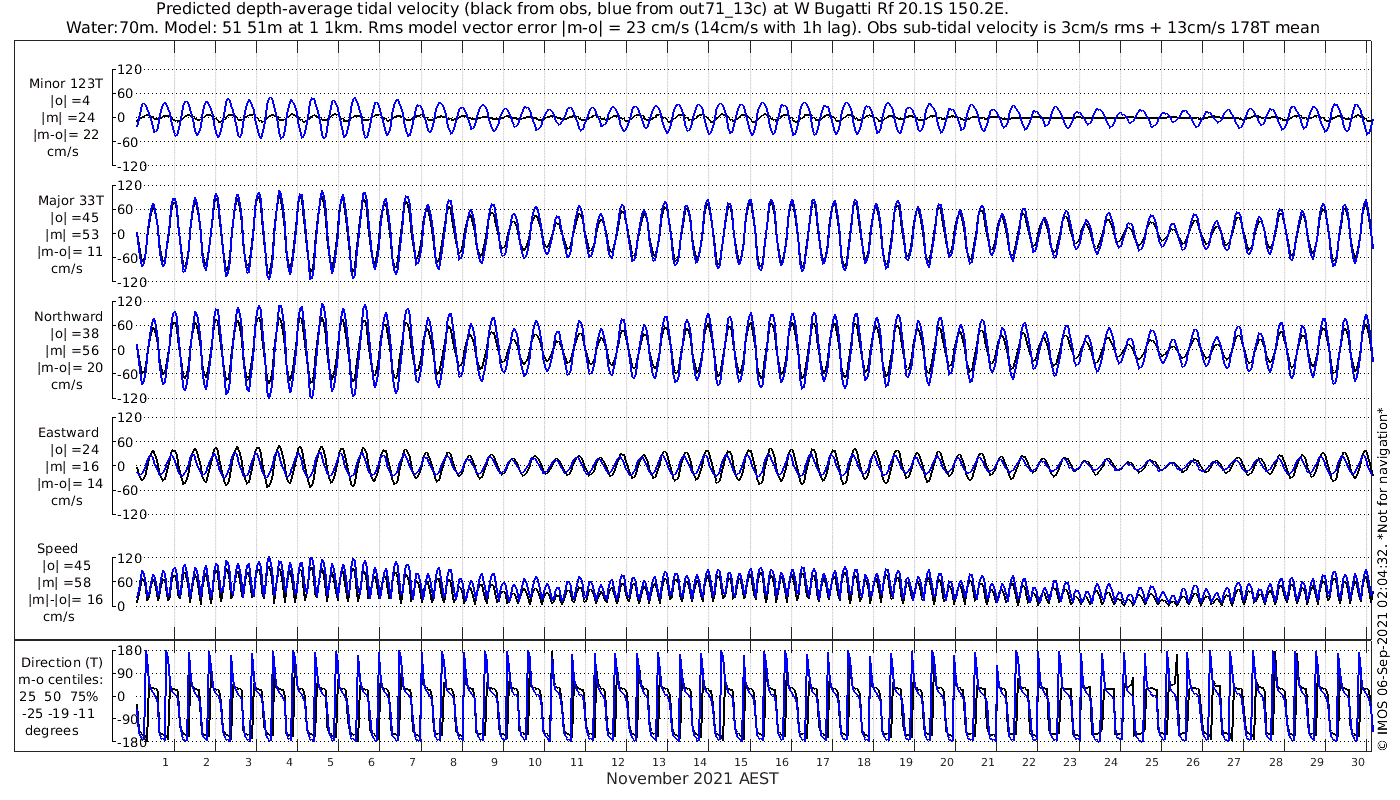The image size is (1400, 800).
Task: Click the 'Direction (T)' panel label
Action: tap(60, 662)
